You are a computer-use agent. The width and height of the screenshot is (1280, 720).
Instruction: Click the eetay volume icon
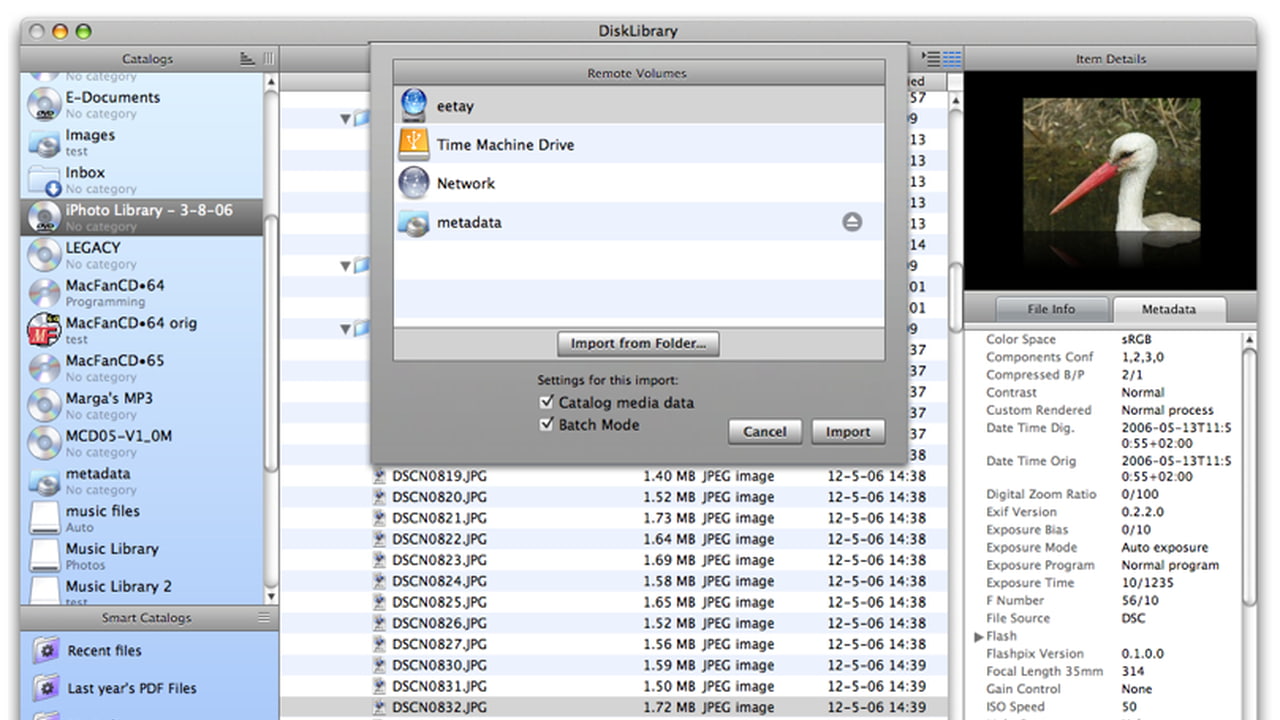(x=413, y=105)
